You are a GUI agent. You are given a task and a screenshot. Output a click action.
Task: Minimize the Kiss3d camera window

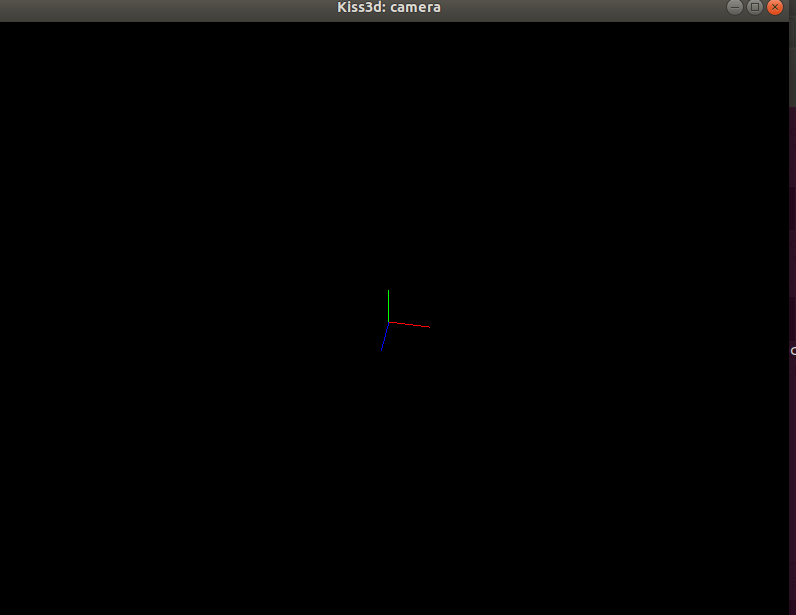pos(735,7)
